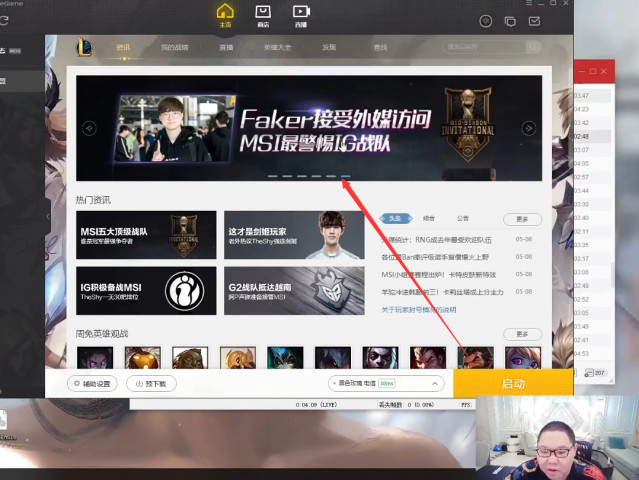The image size is (639, 480).
Task: Open the IG积极备战MSI news card
Action: point(146,291)
